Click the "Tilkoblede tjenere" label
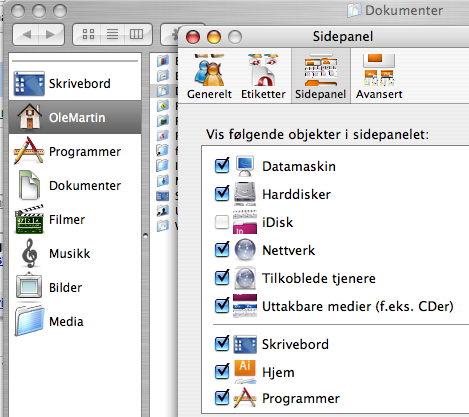Viewport: 469px width, 417px height. tap(319, 278)
